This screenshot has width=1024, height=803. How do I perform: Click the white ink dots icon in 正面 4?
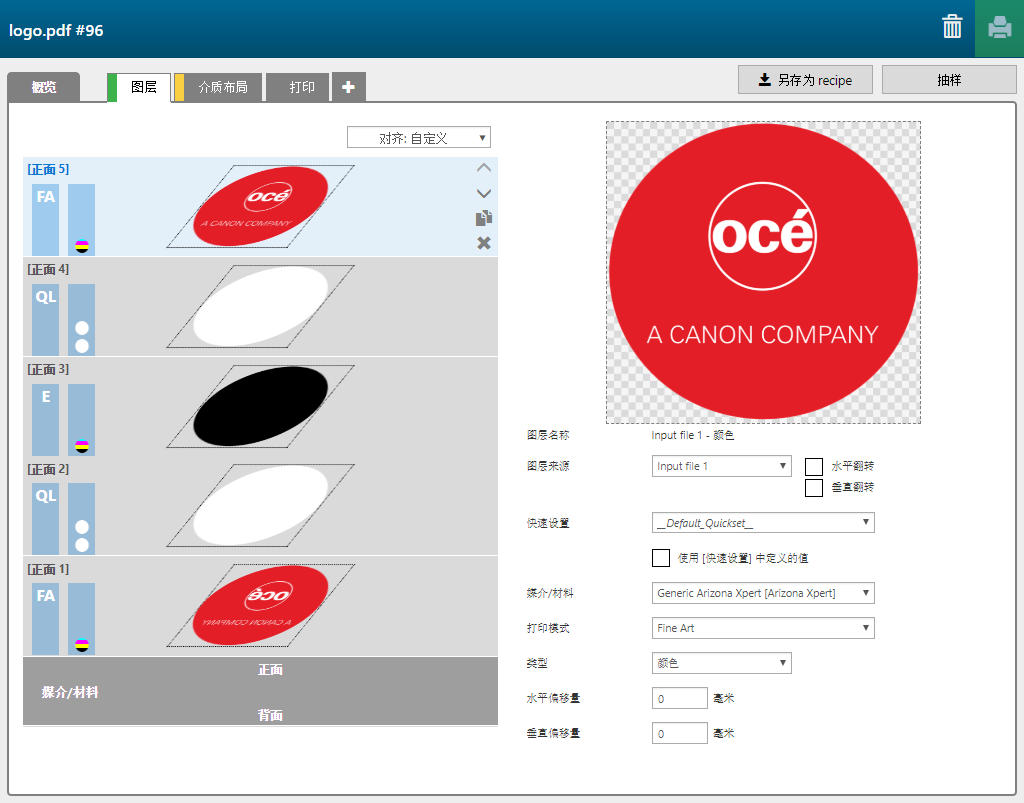82,337
